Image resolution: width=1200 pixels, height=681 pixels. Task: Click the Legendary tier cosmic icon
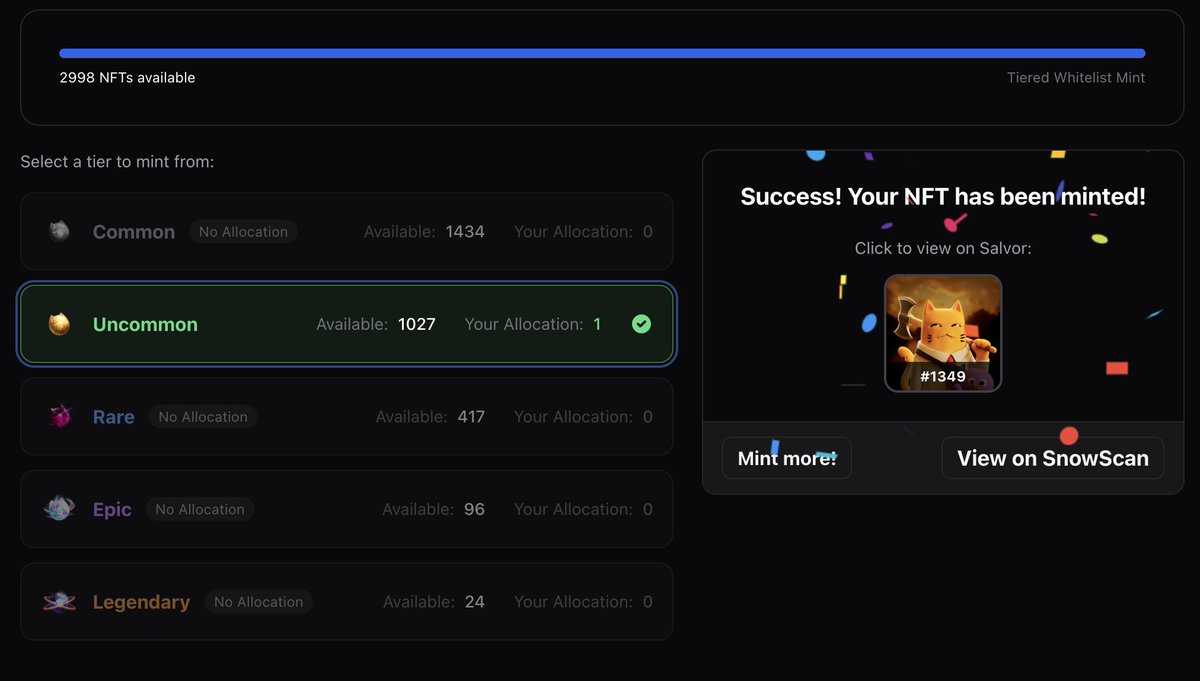pyautogui.click(x=58, y=601)
